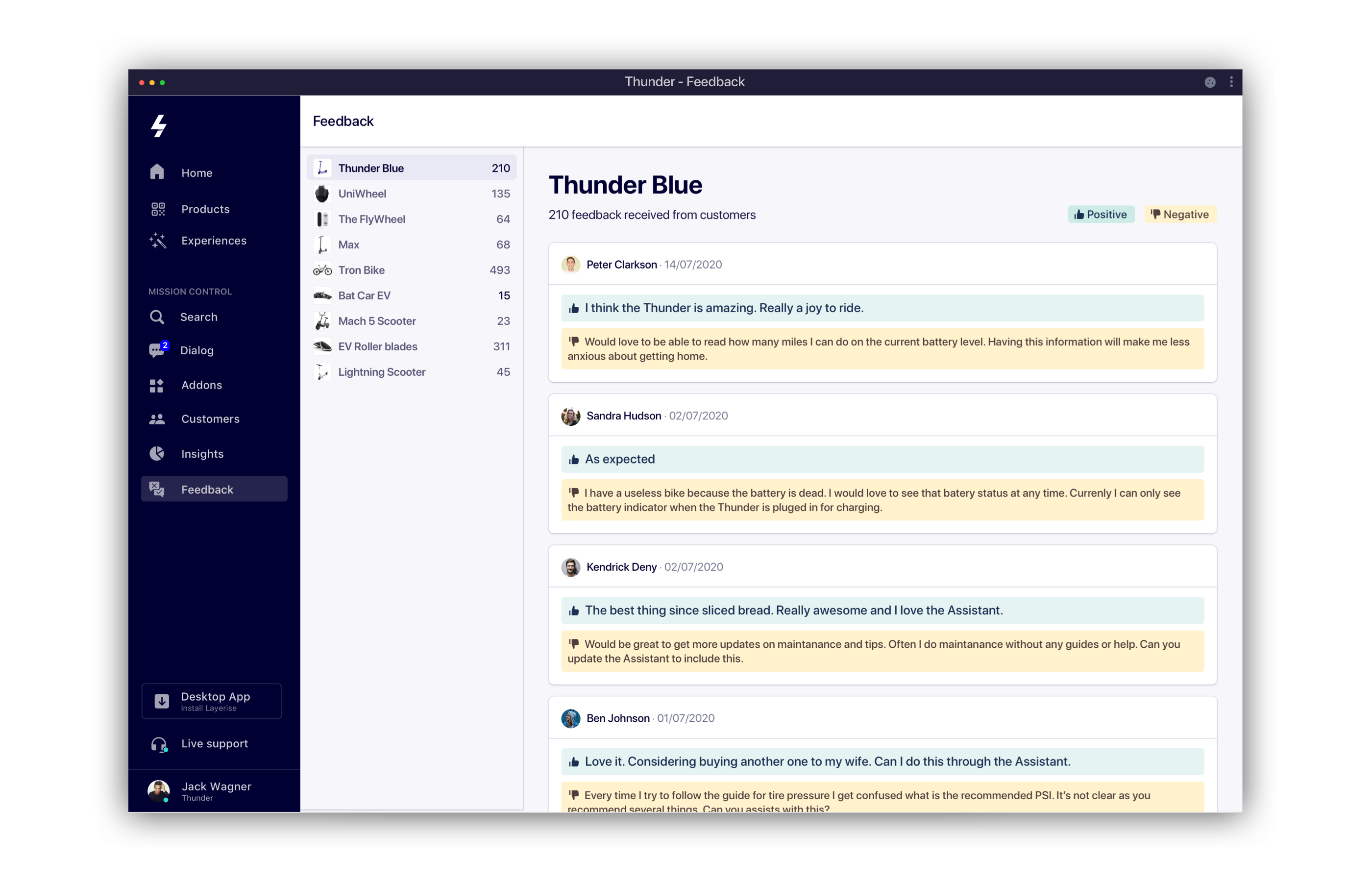Click the Addons blocks icon
Screen dimensions: 1372x882
click(156, 386)
